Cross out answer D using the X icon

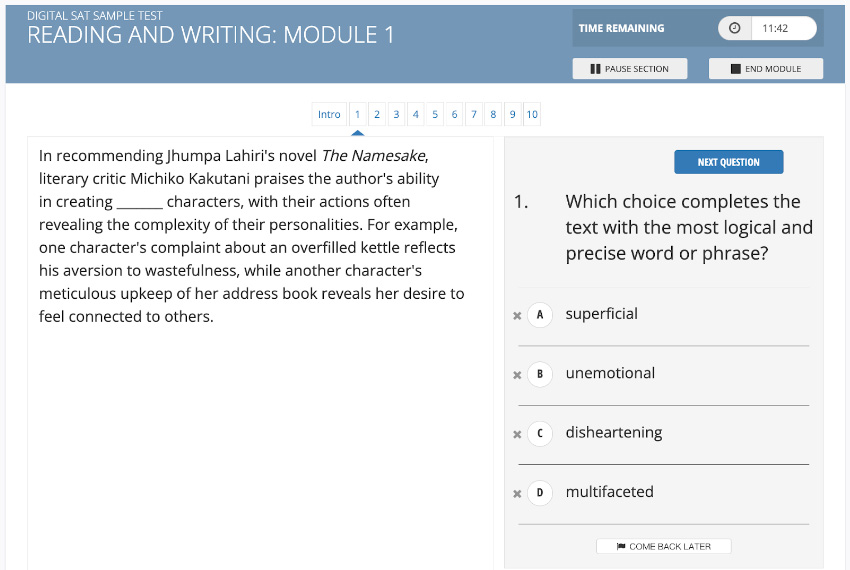pos(517,494)
